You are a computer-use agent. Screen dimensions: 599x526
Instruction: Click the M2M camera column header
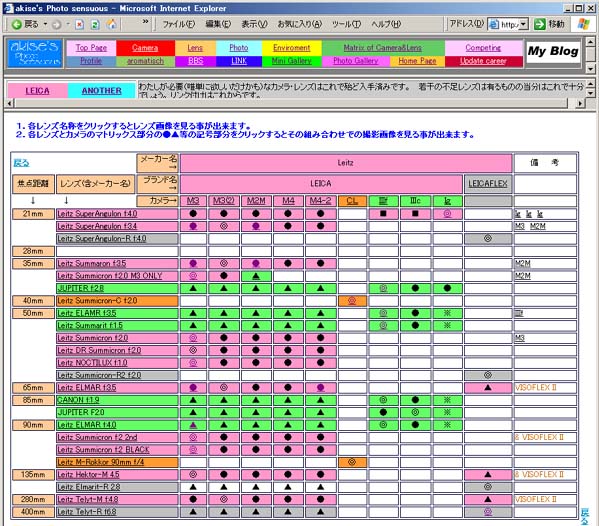click(256, 201)
